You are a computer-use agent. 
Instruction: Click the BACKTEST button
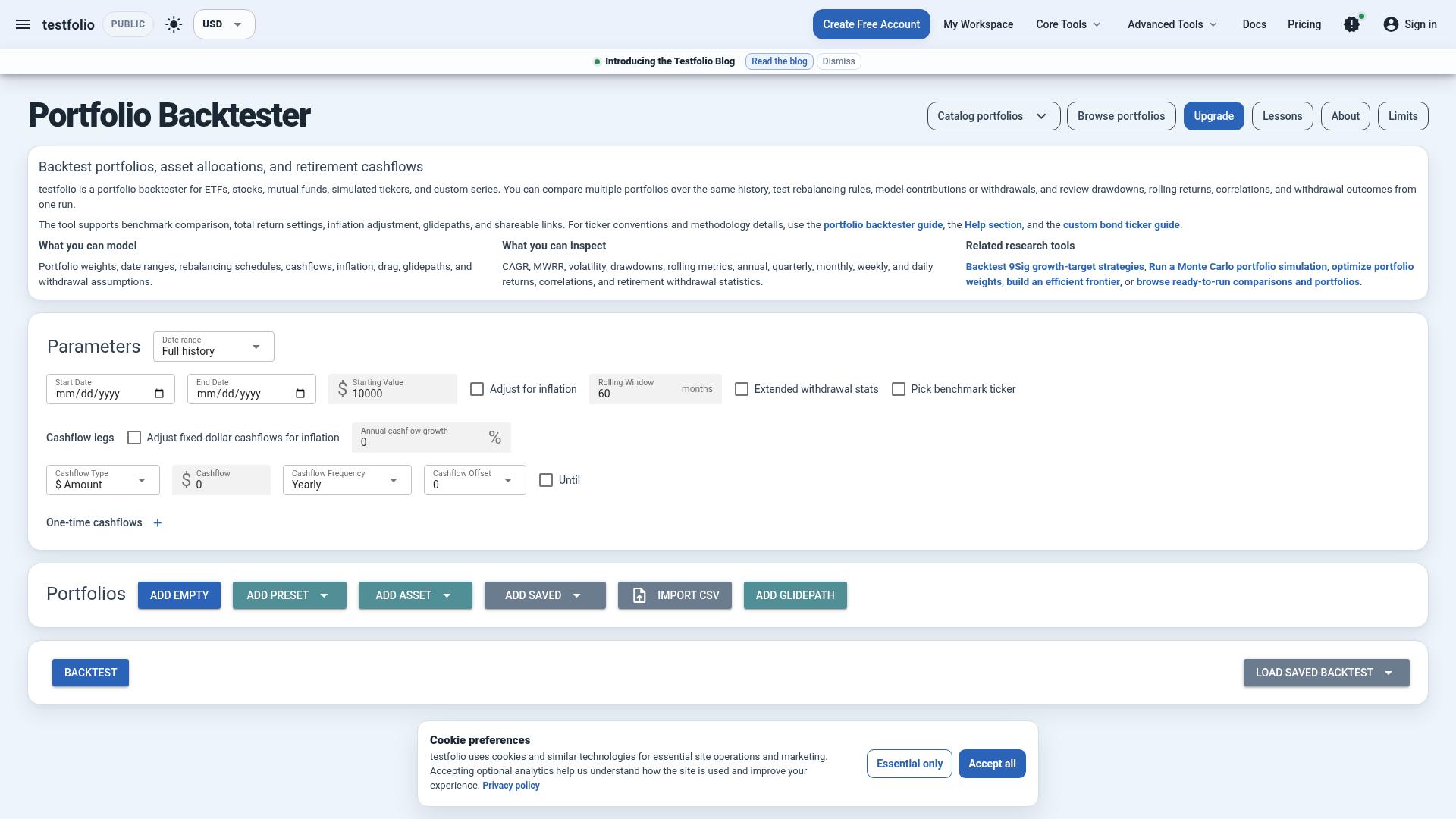(90, 673)
